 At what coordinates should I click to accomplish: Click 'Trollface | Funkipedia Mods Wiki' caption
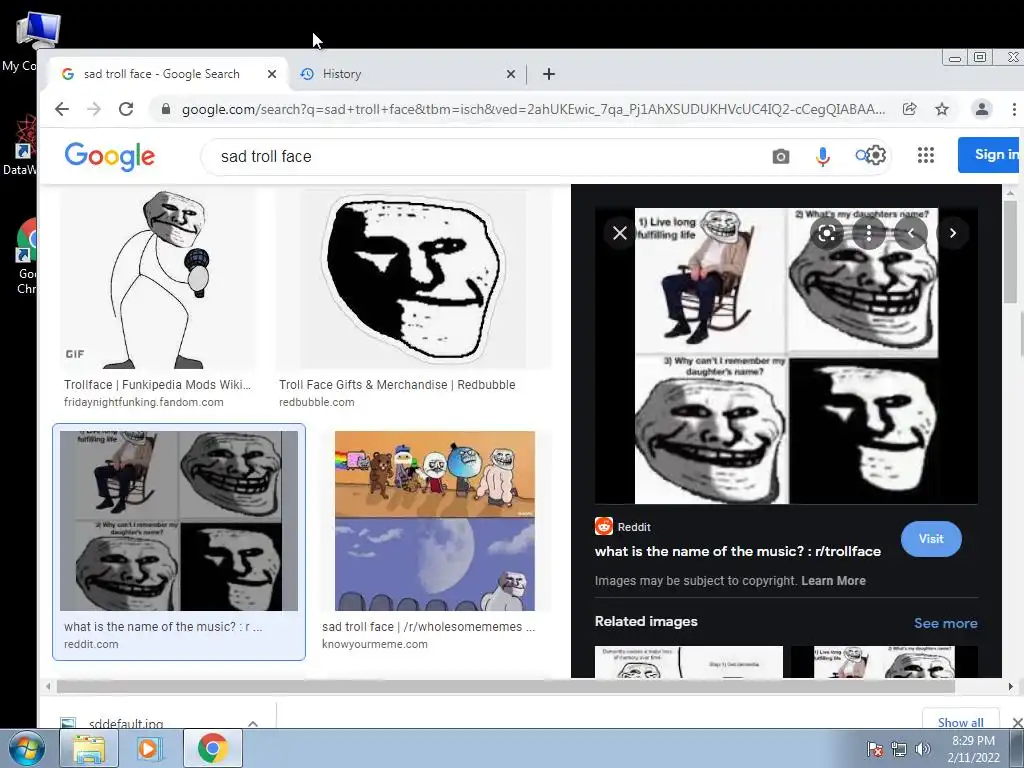click(x=157, y=385)
